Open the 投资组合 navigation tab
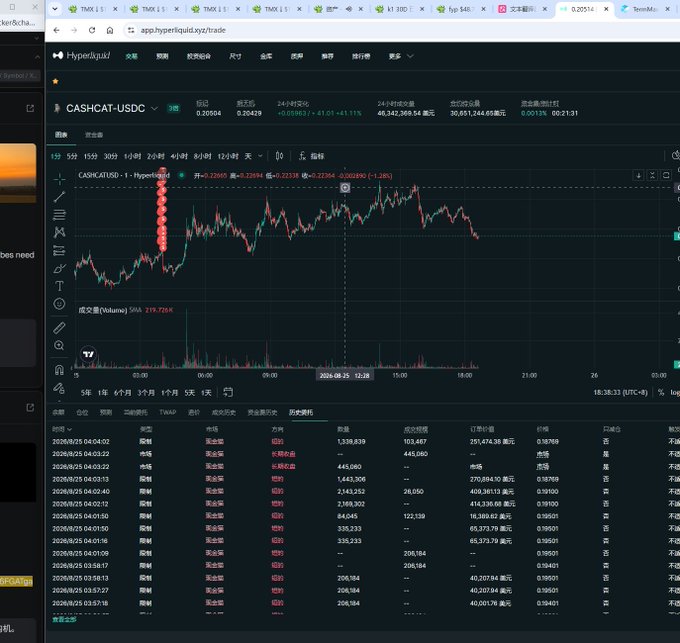 199,56
